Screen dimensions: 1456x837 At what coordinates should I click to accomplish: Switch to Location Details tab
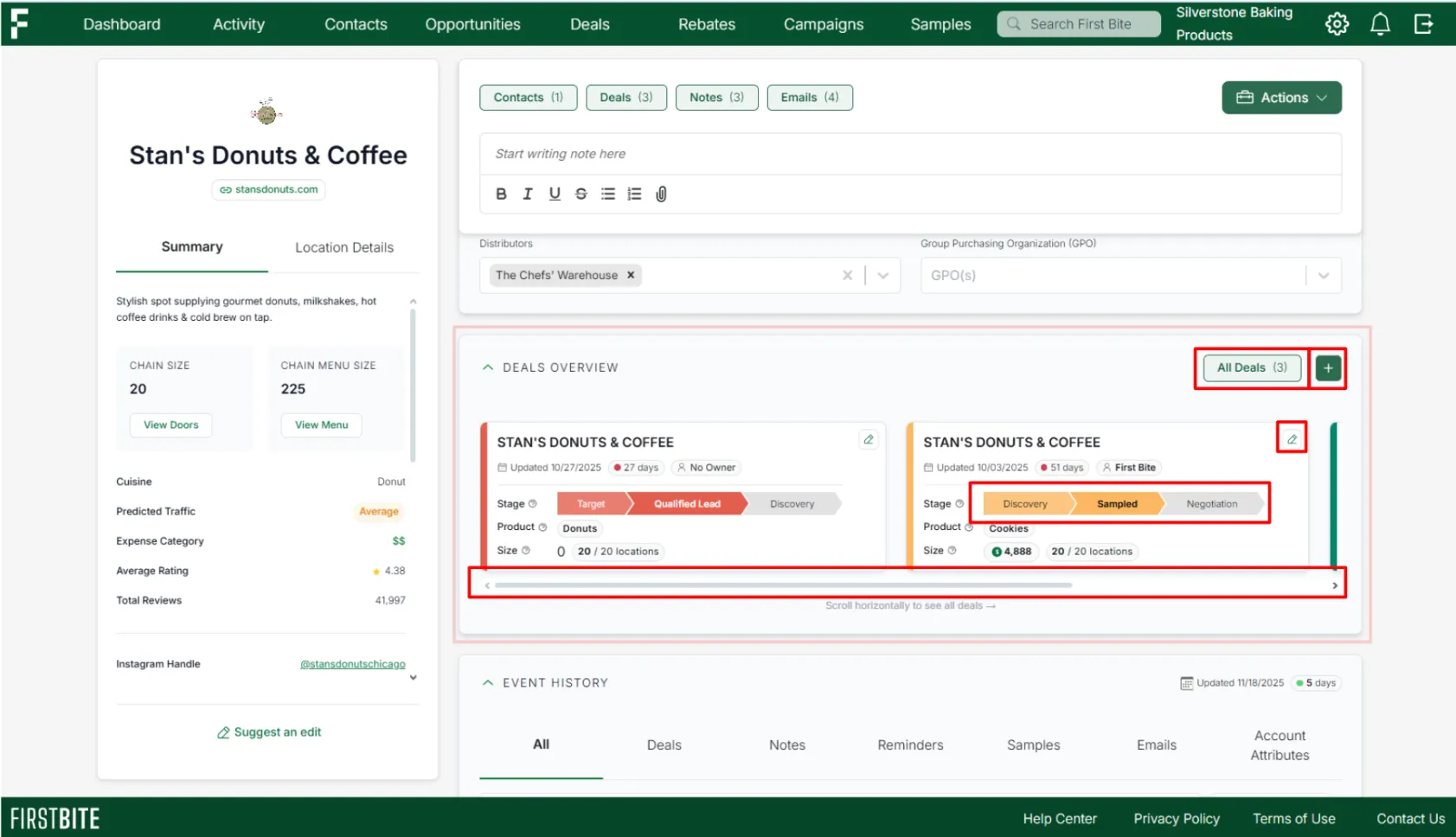click(x=344, y=247)
